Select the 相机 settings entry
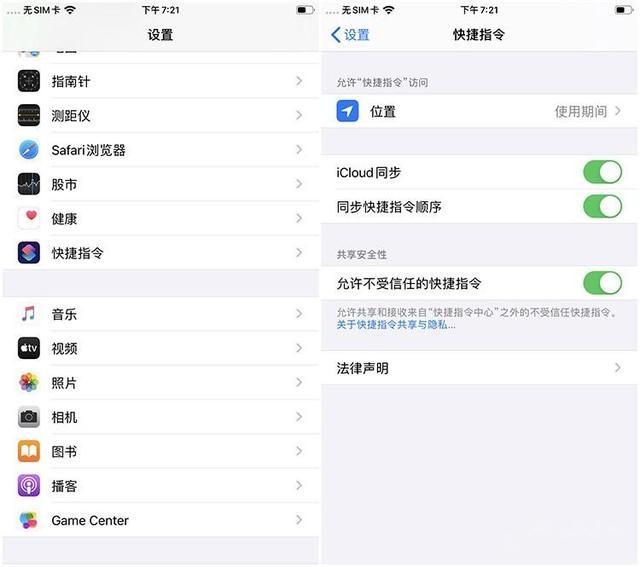640x567 pixels. pyautogui.click(x=160, y=417)
